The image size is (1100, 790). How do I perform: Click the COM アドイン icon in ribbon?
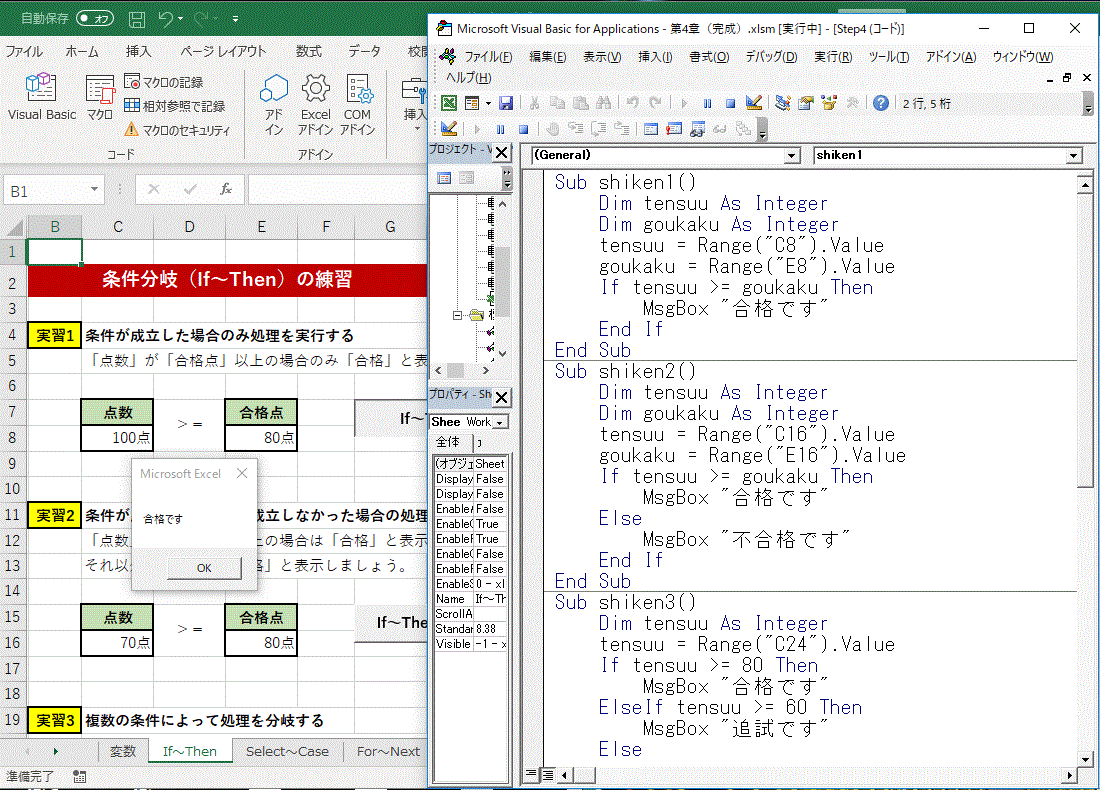(358, 105)
